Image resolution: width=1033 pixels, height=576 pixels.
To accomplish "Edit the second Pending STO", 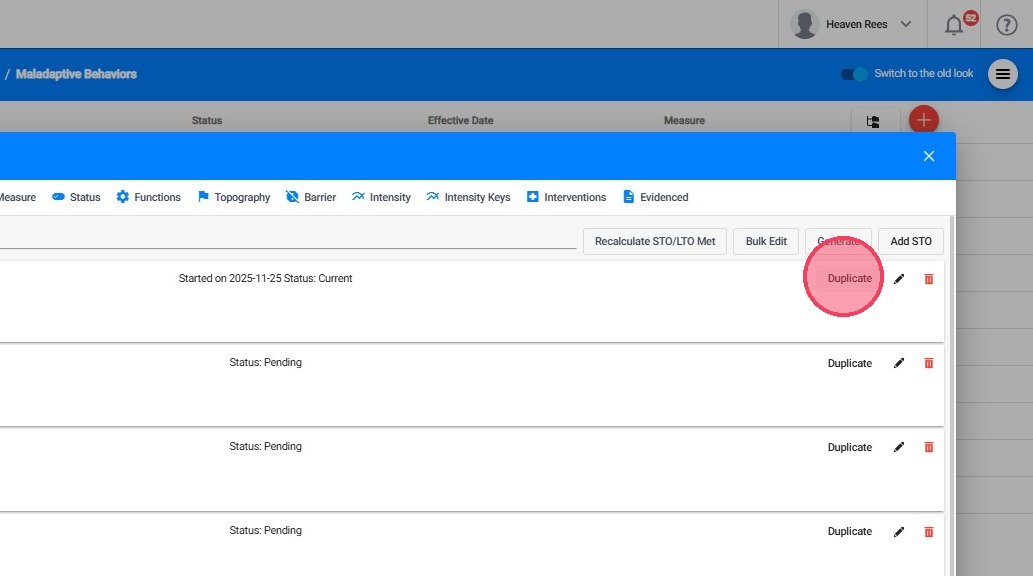I will click(x=899, y=447).
